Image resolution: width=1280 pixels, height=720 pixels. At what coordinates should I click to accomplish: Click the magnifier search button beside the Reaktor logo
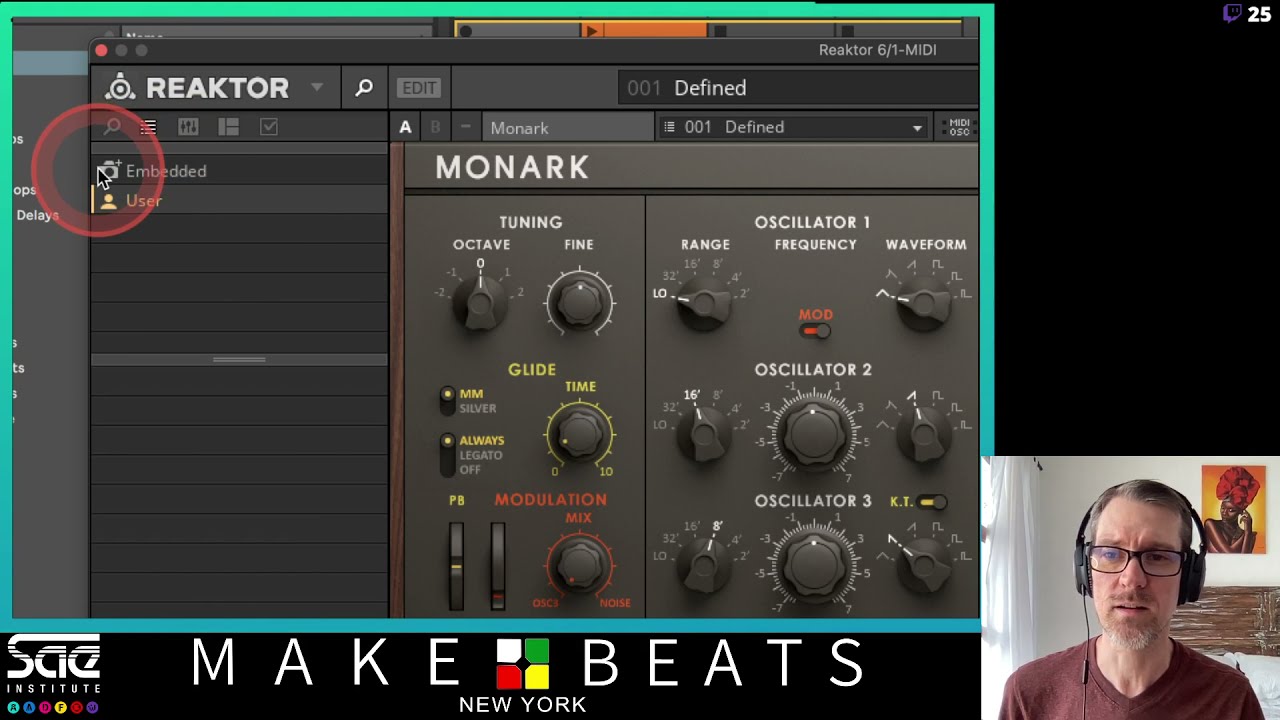tap(364, 88)
